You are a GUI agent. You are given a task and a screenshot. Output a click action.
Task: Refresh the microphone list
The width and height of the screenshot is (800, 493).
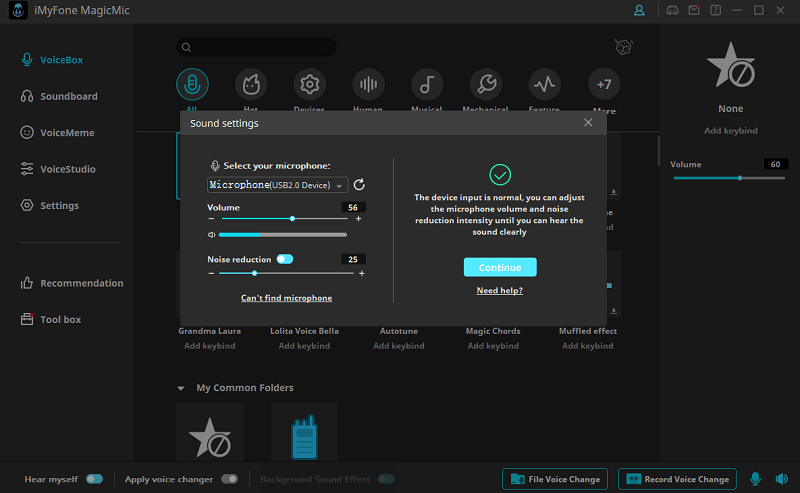pyautogui.click(x=359, y=185)
